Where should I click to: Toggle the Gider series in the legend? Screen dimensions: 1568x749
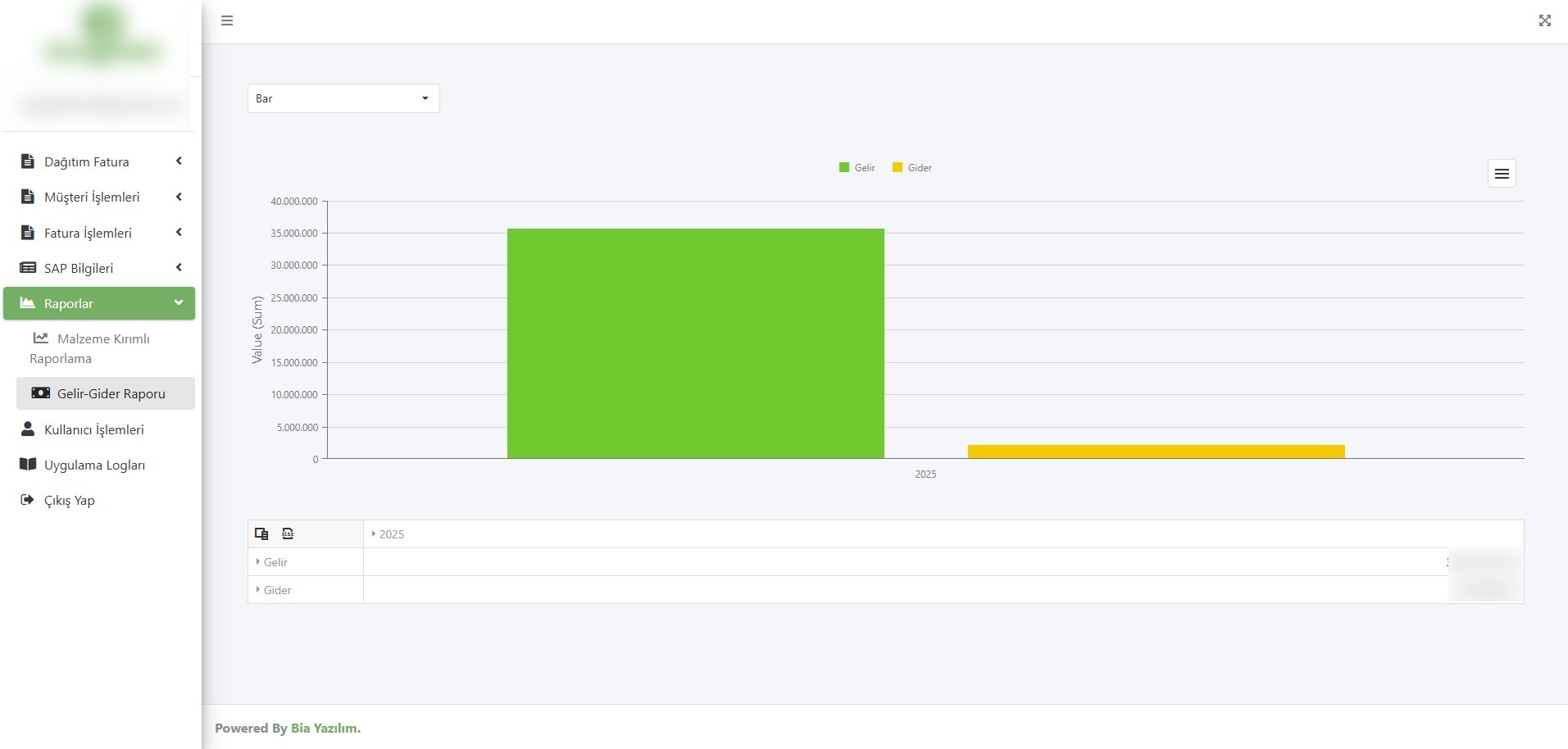(x=912, y=168)
